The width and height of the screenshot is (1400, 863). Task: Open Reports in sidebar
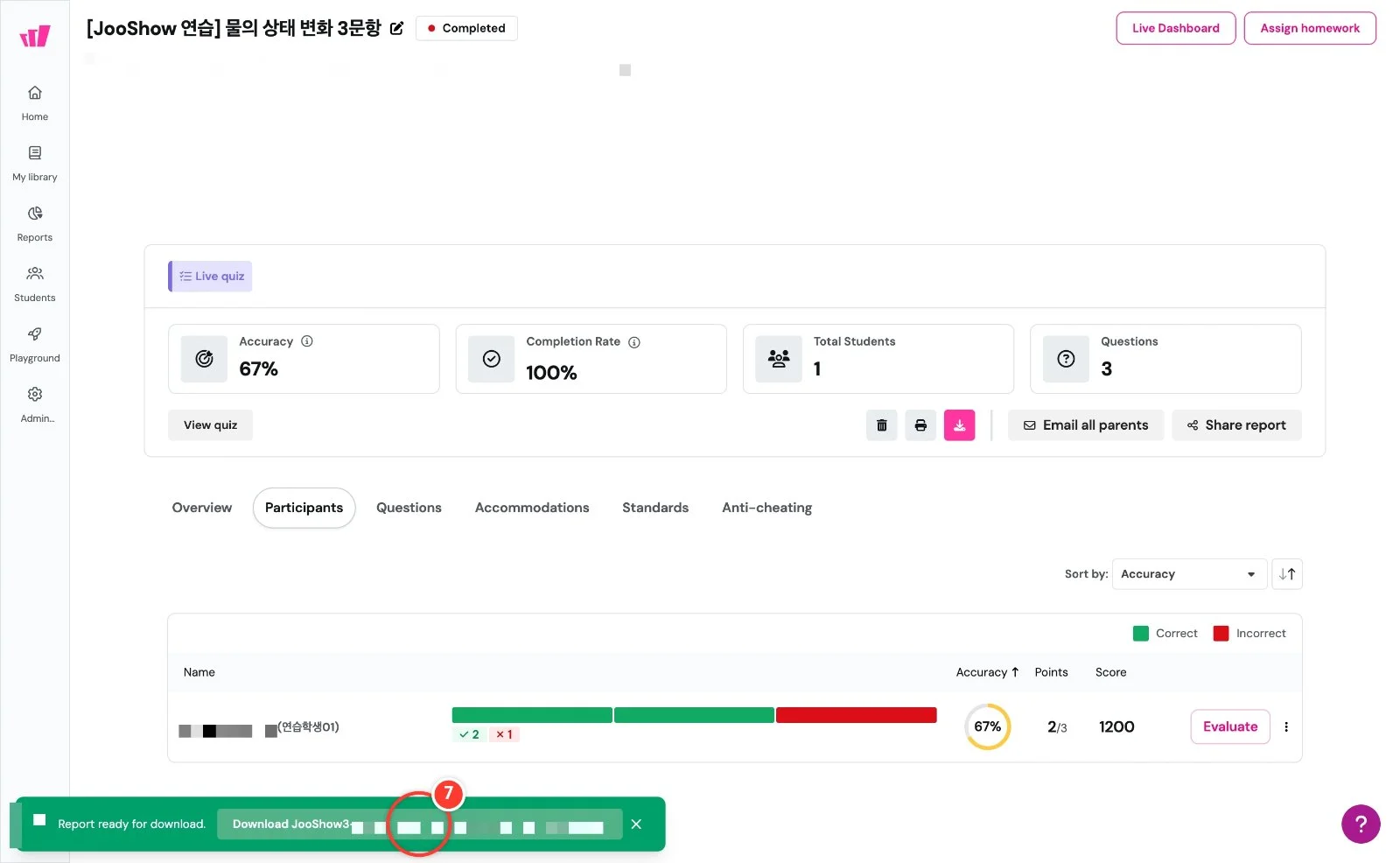[35, 224]
